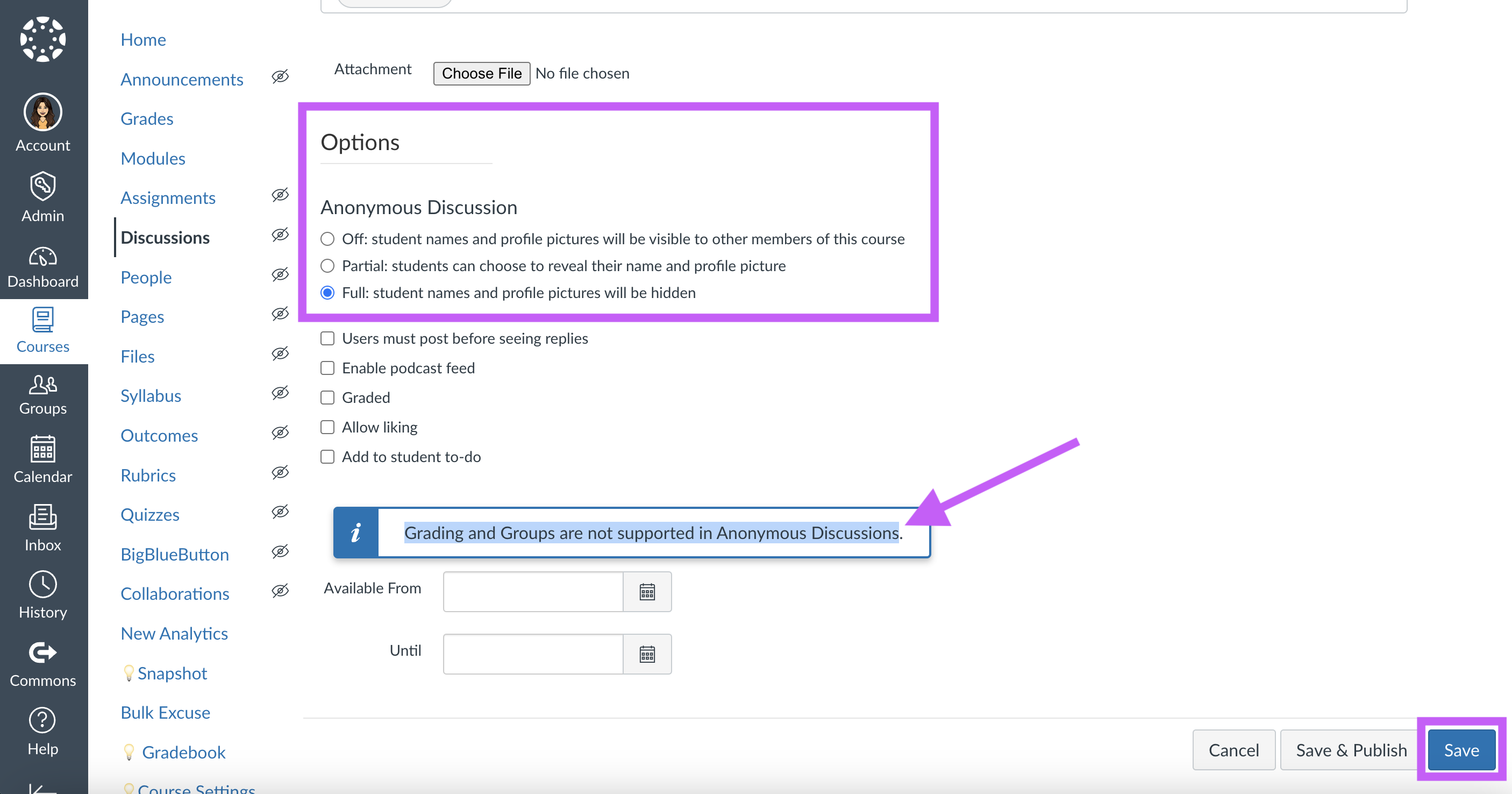The height and width of the screenshot is (794, 1512).
Task: Toggle Users must post before seeing replies
Action: (328, 338)
